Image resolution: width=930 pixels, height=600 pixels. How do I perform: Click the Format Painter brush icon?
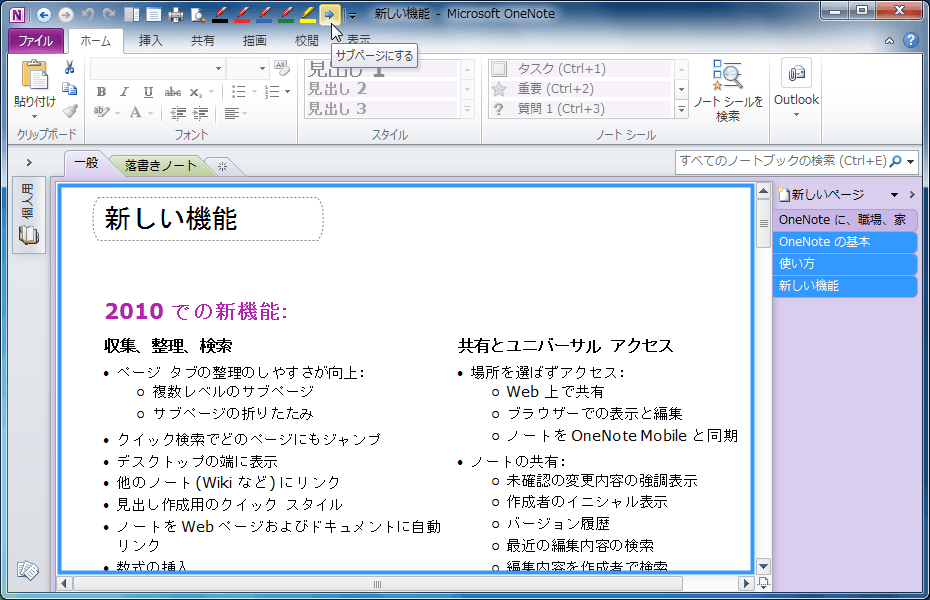tap(70, 111)
